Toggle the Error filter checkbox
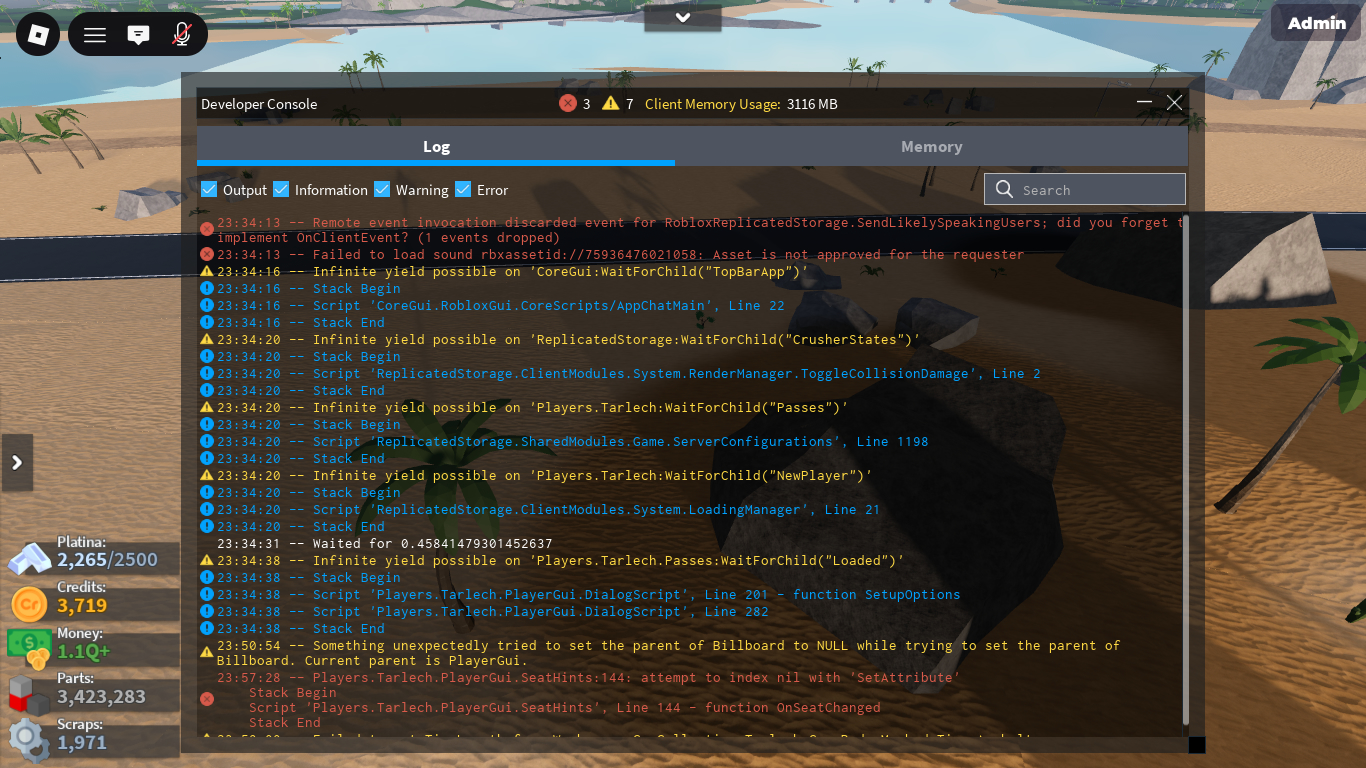The width and height of the screenshot is (1366, 768). point(463,190)
